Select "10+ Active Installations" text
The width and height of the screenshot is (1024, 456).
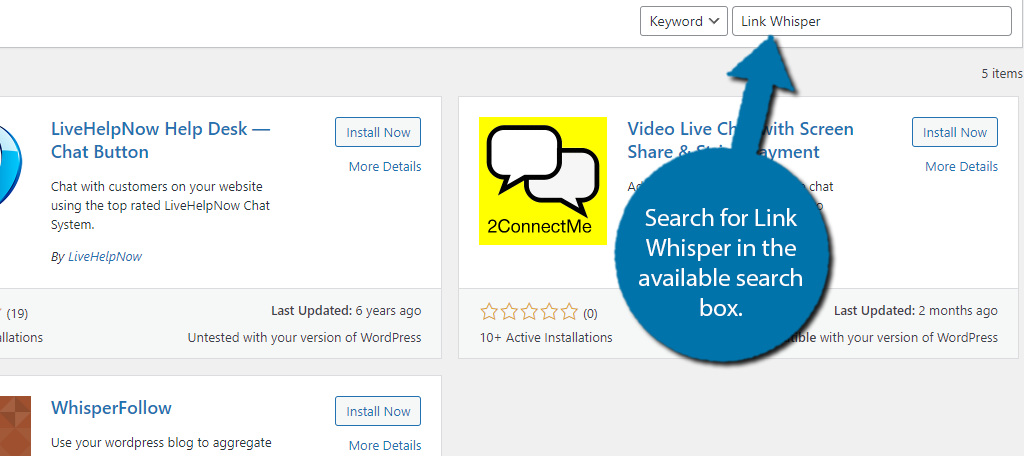tap(546, 338)
